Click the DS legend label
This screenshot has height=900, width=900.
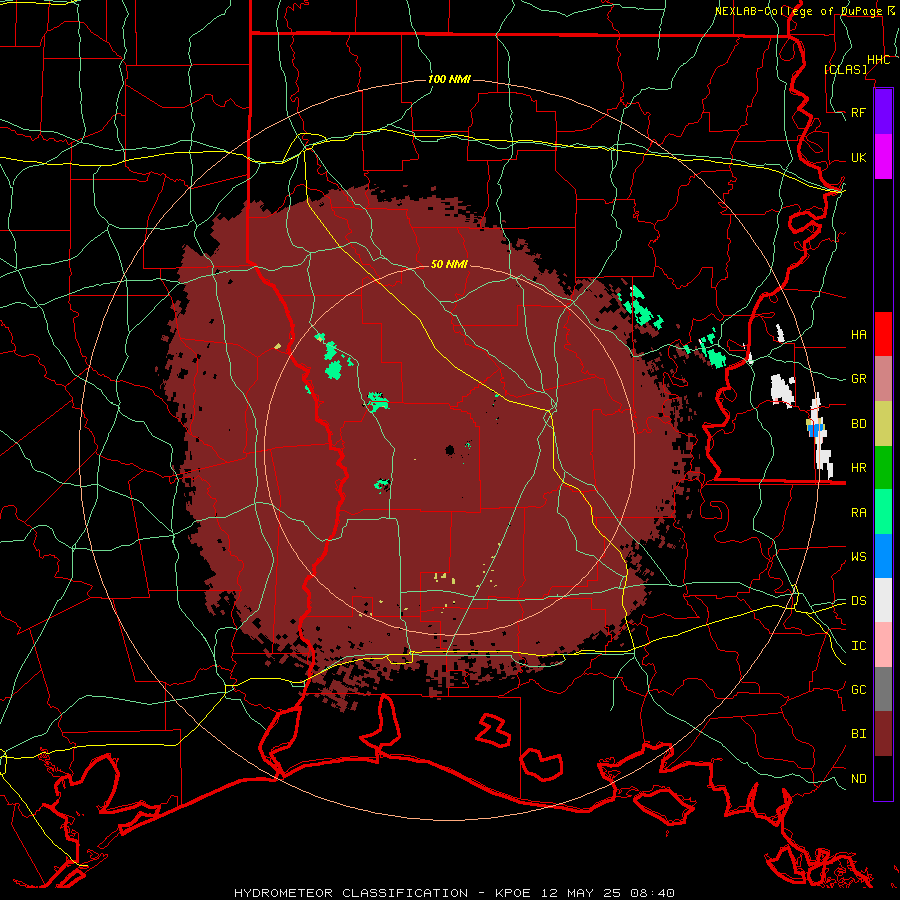(859, 601)
